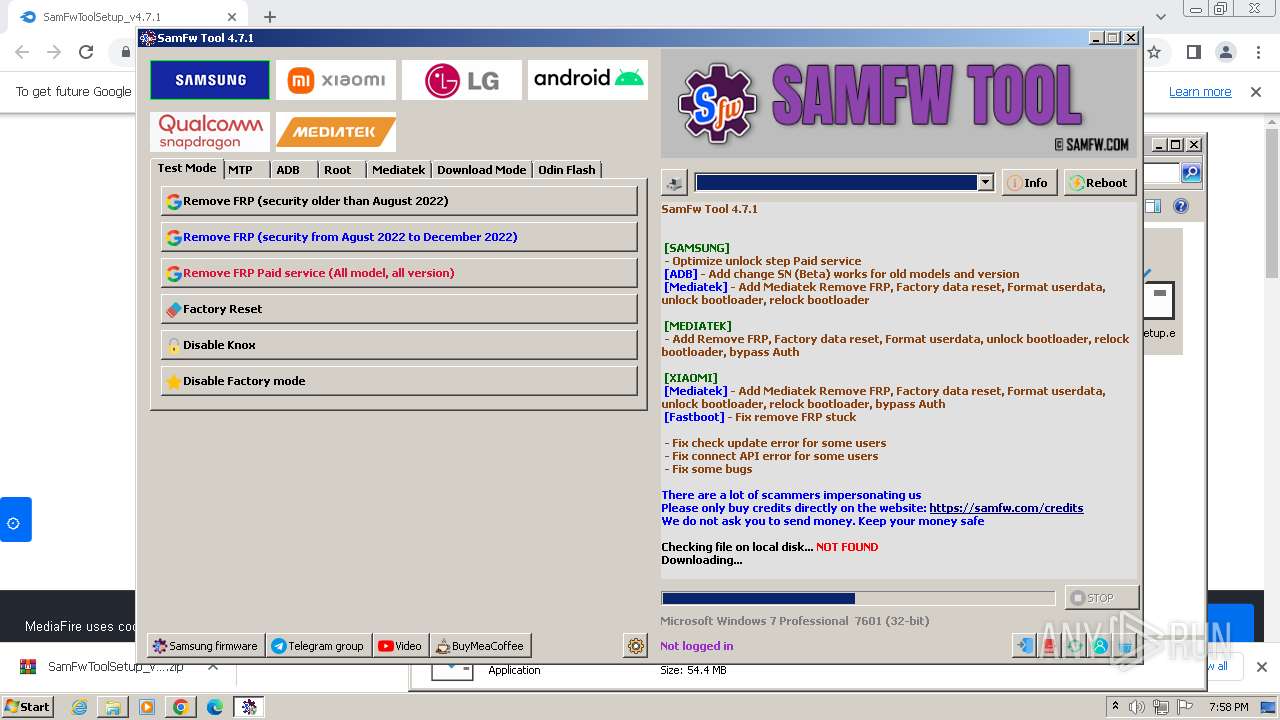Click the Not logged in status text
The width and height of the screenshot is (1280, 720).
pyautogui.click(x=696, y=646)
